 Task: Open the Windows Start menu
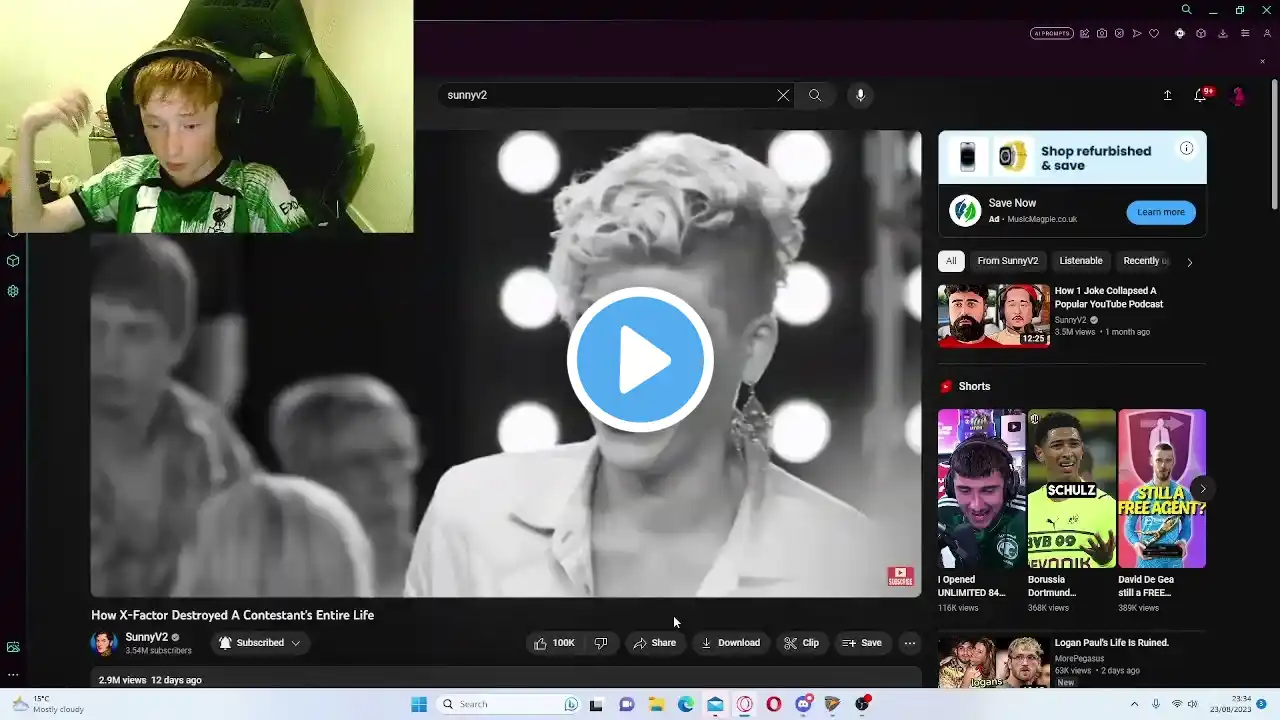click(419, 704)
